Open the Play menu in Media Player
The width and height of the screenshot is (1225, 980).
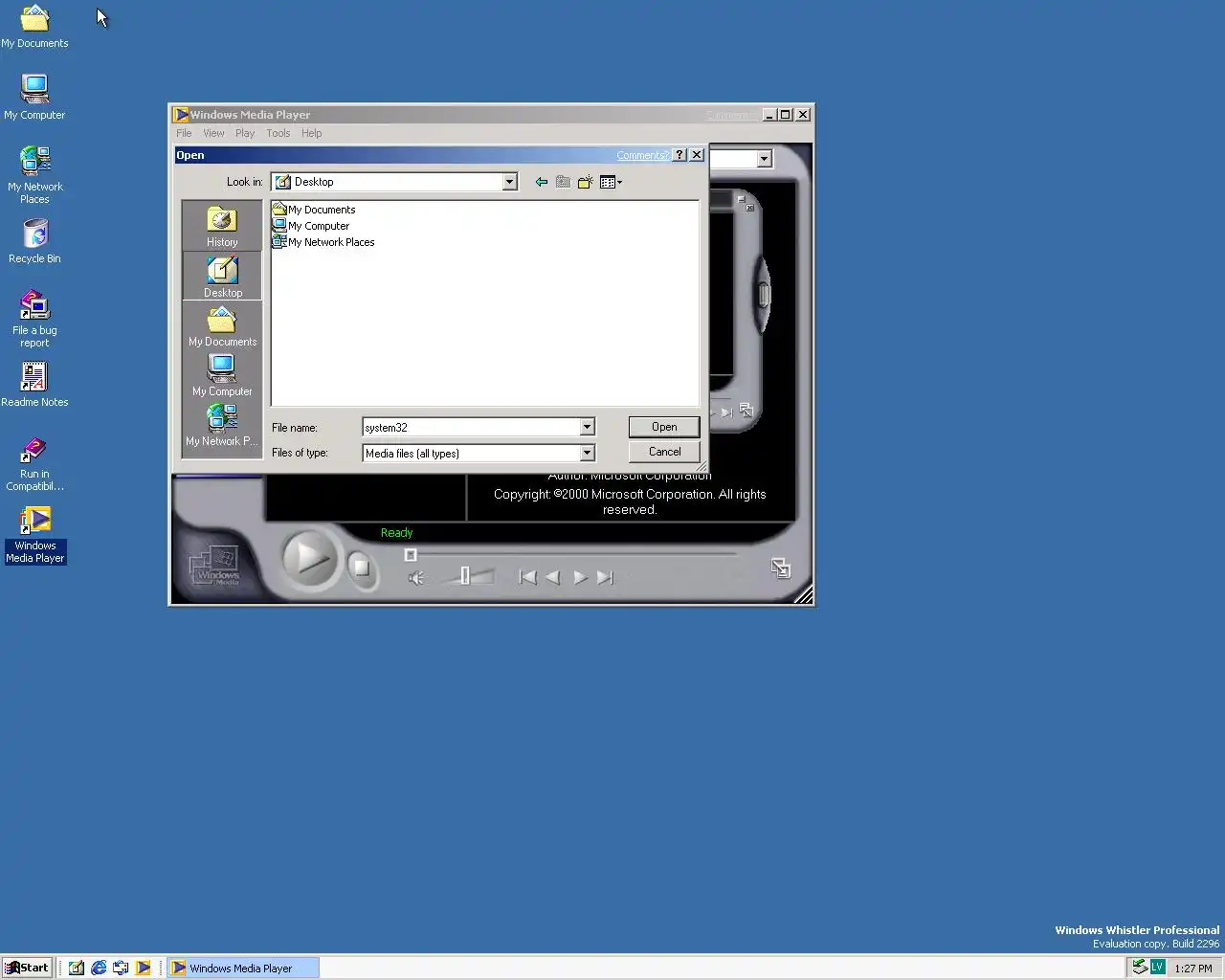tap(245, 133)
